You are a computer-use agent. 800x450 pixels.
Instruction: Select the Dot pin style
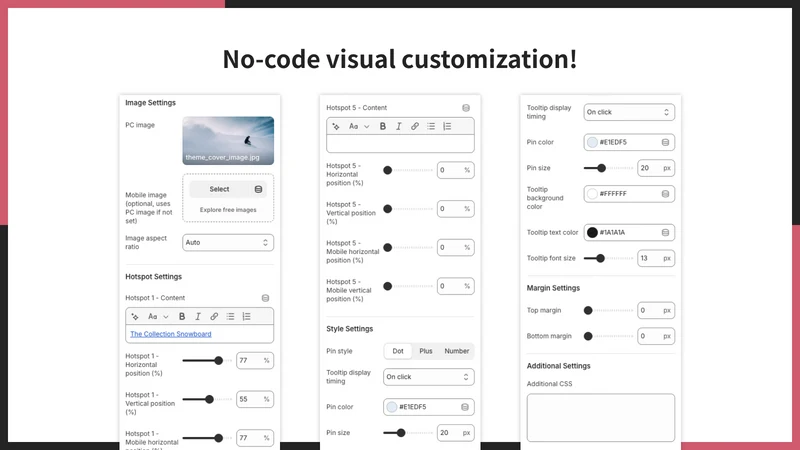398,351
